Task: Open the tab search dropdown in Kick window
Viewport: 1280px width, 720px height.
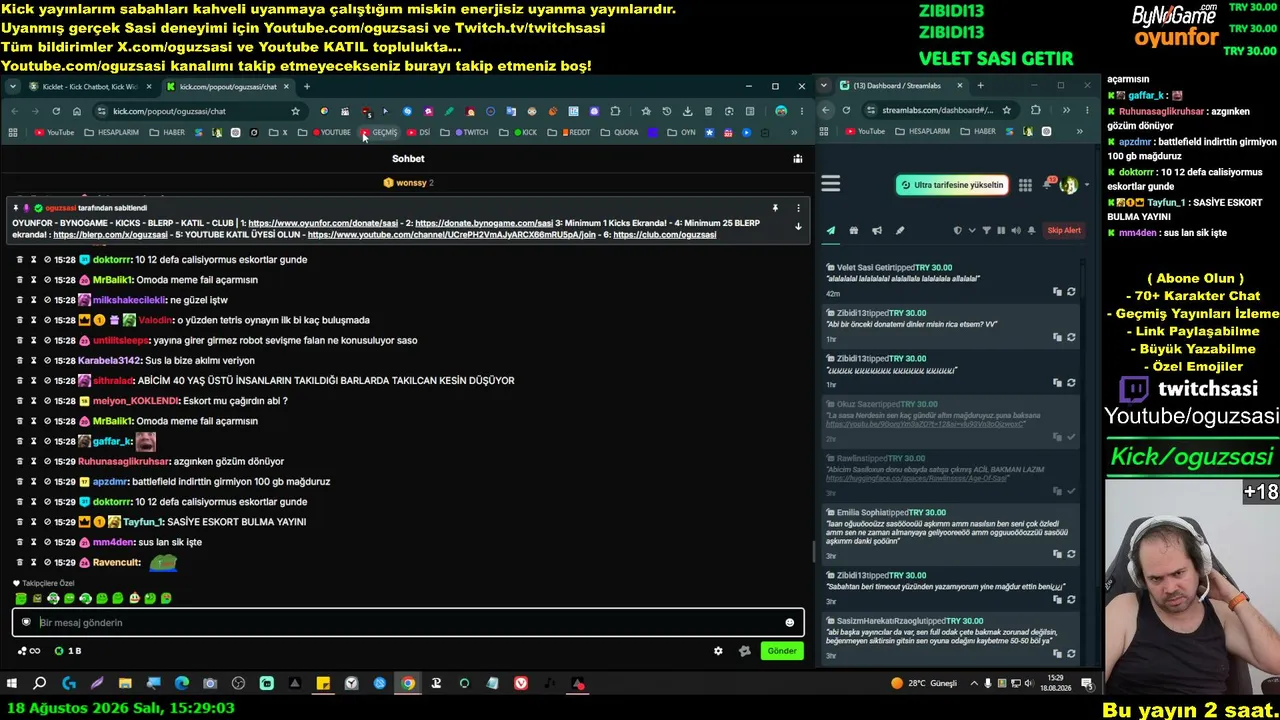Action: pos(13,86)
